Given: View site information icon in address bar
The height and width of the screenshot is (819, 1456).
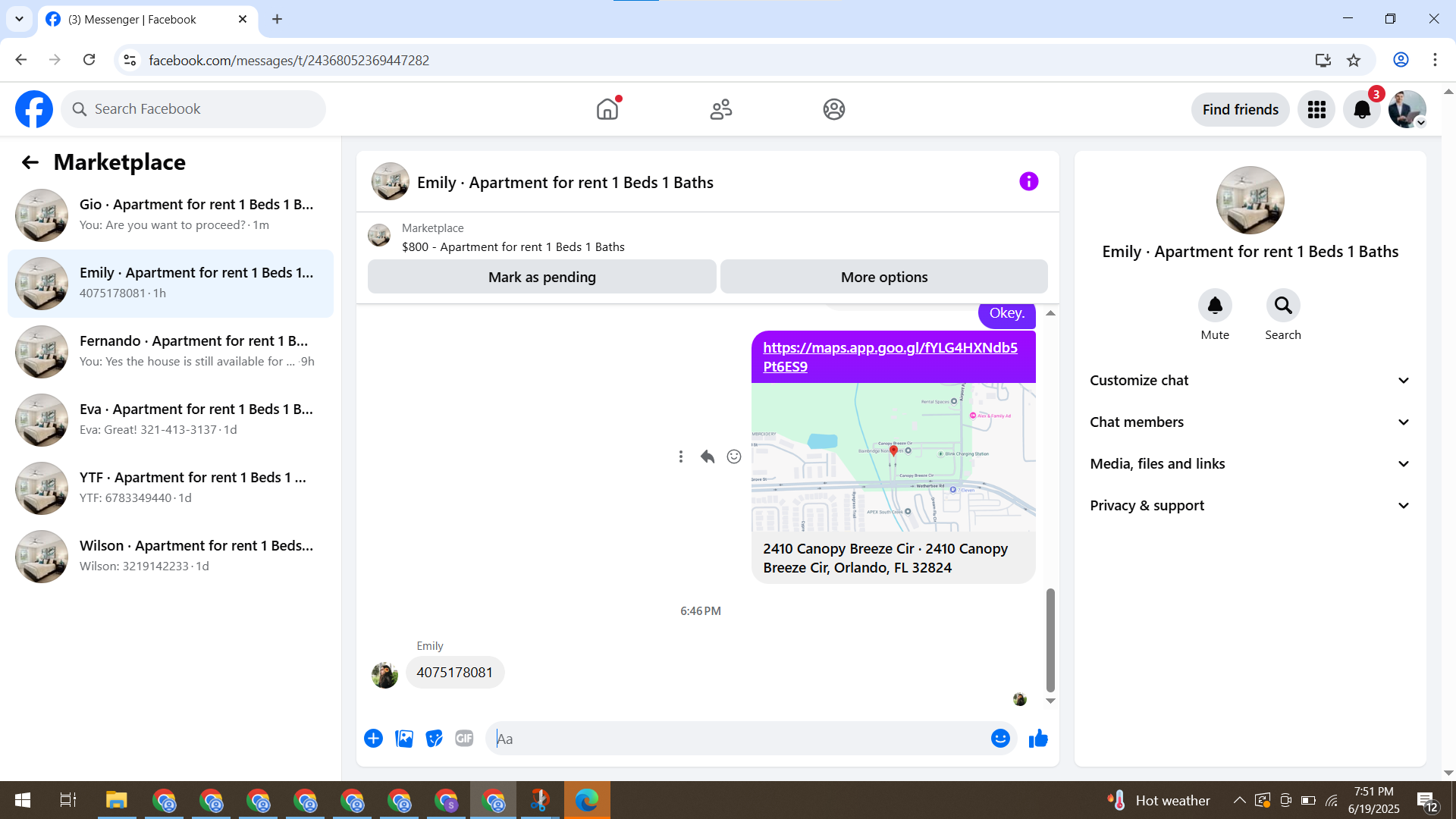Looking at the screenshot, I should coord(130,60).
